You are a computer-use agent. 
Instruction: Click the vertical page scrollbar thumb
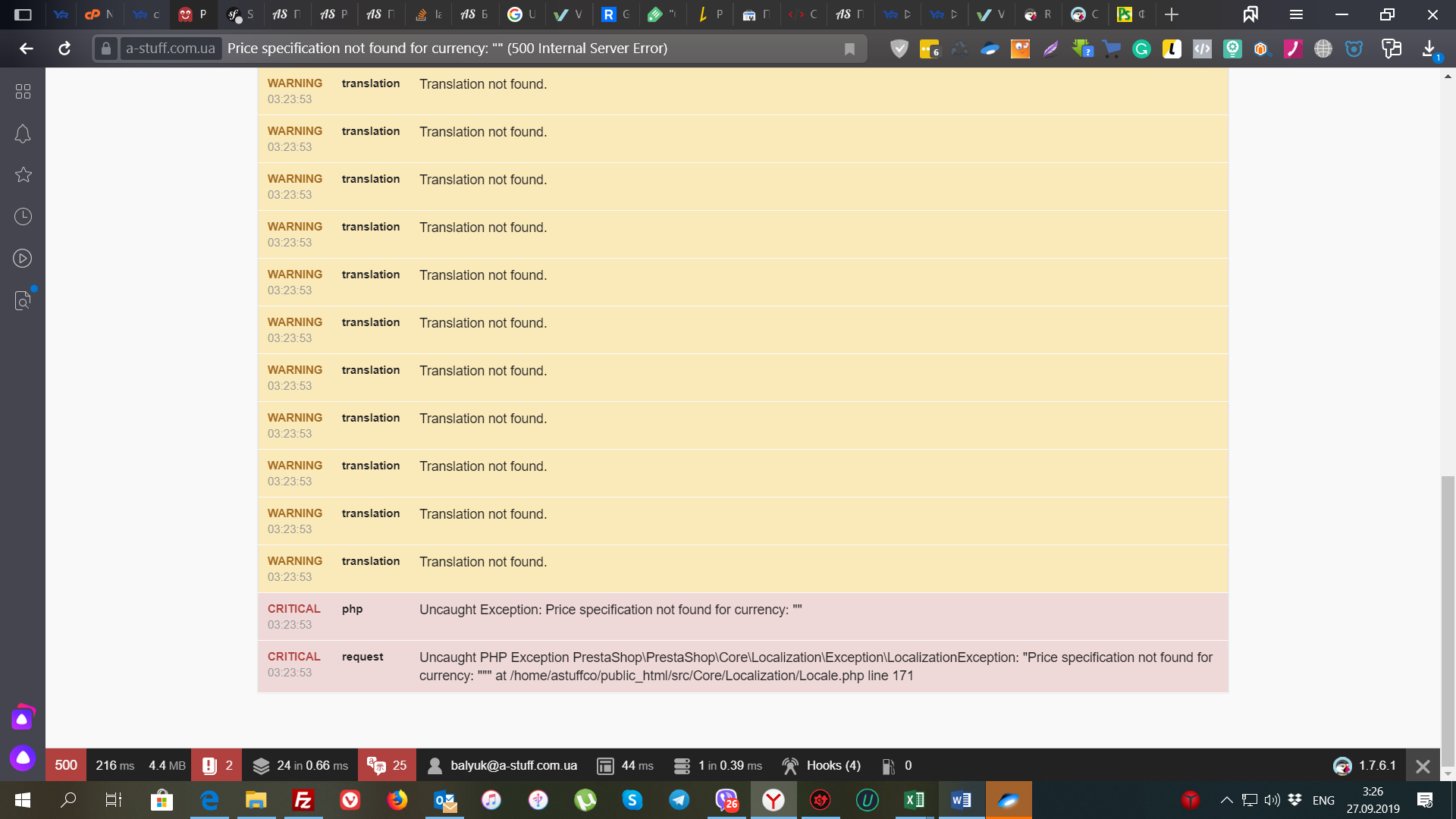[x=1448, y=622]
